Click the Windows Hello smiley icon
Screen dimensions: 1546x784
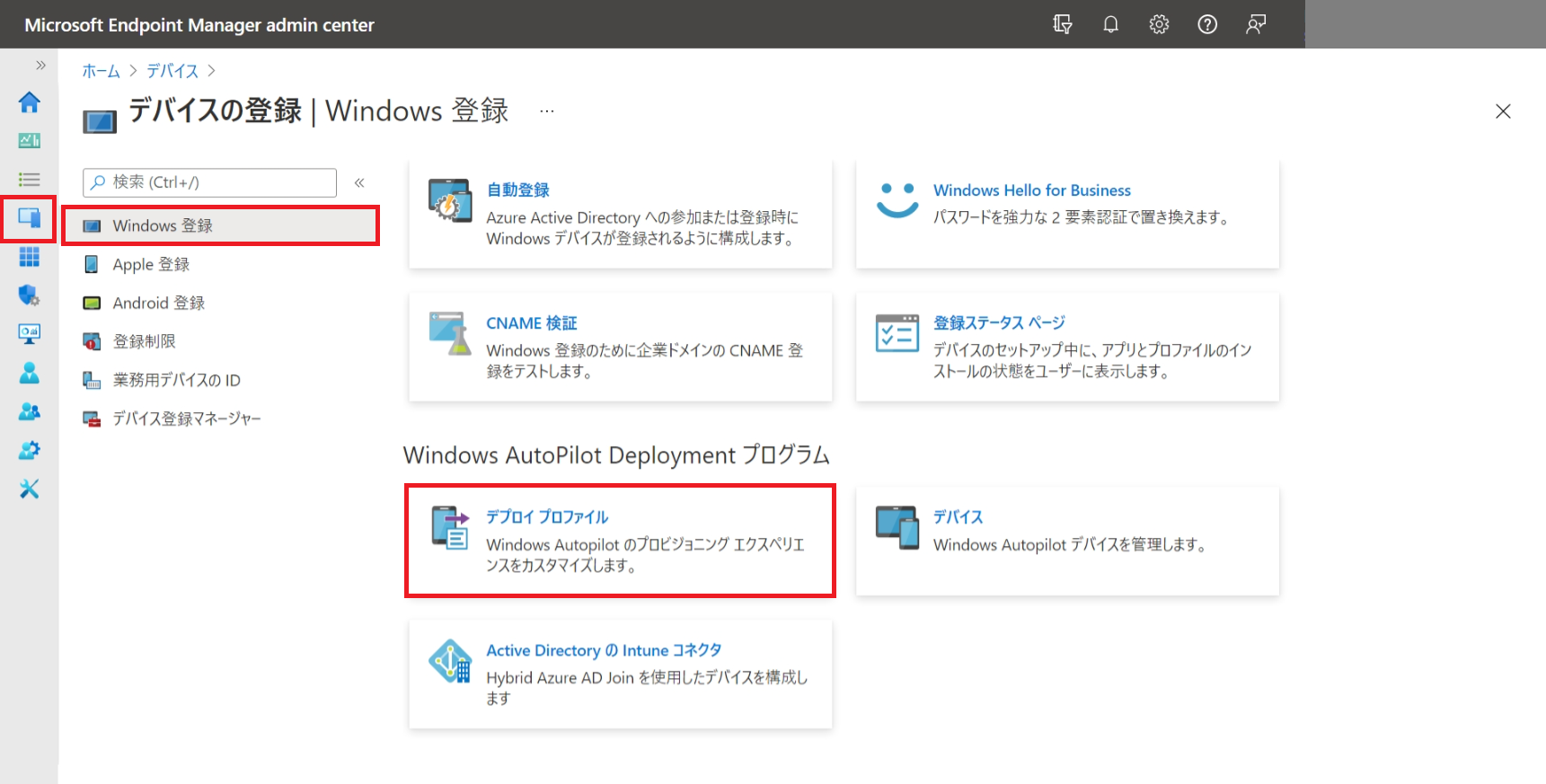coord(897,200)
